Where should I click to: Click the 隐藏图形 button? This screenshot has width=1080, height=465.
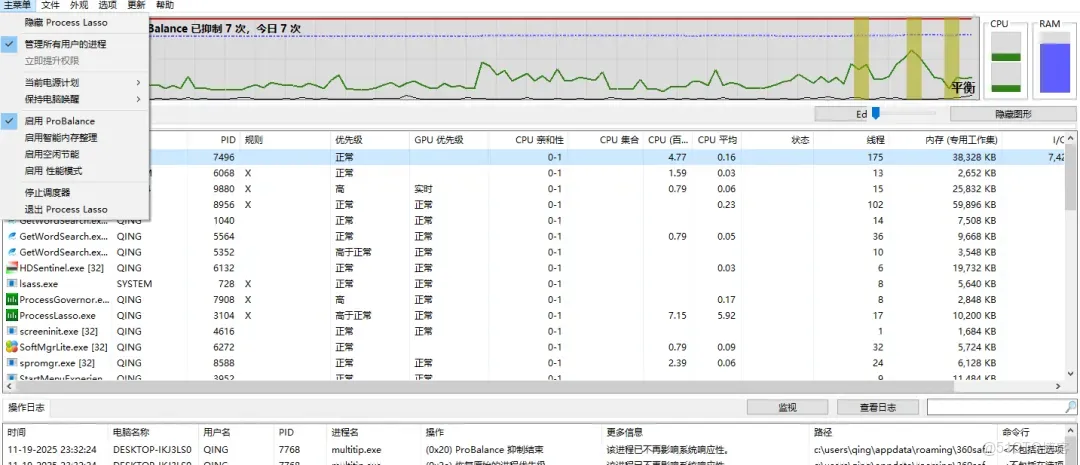[x=1012, y=114]
